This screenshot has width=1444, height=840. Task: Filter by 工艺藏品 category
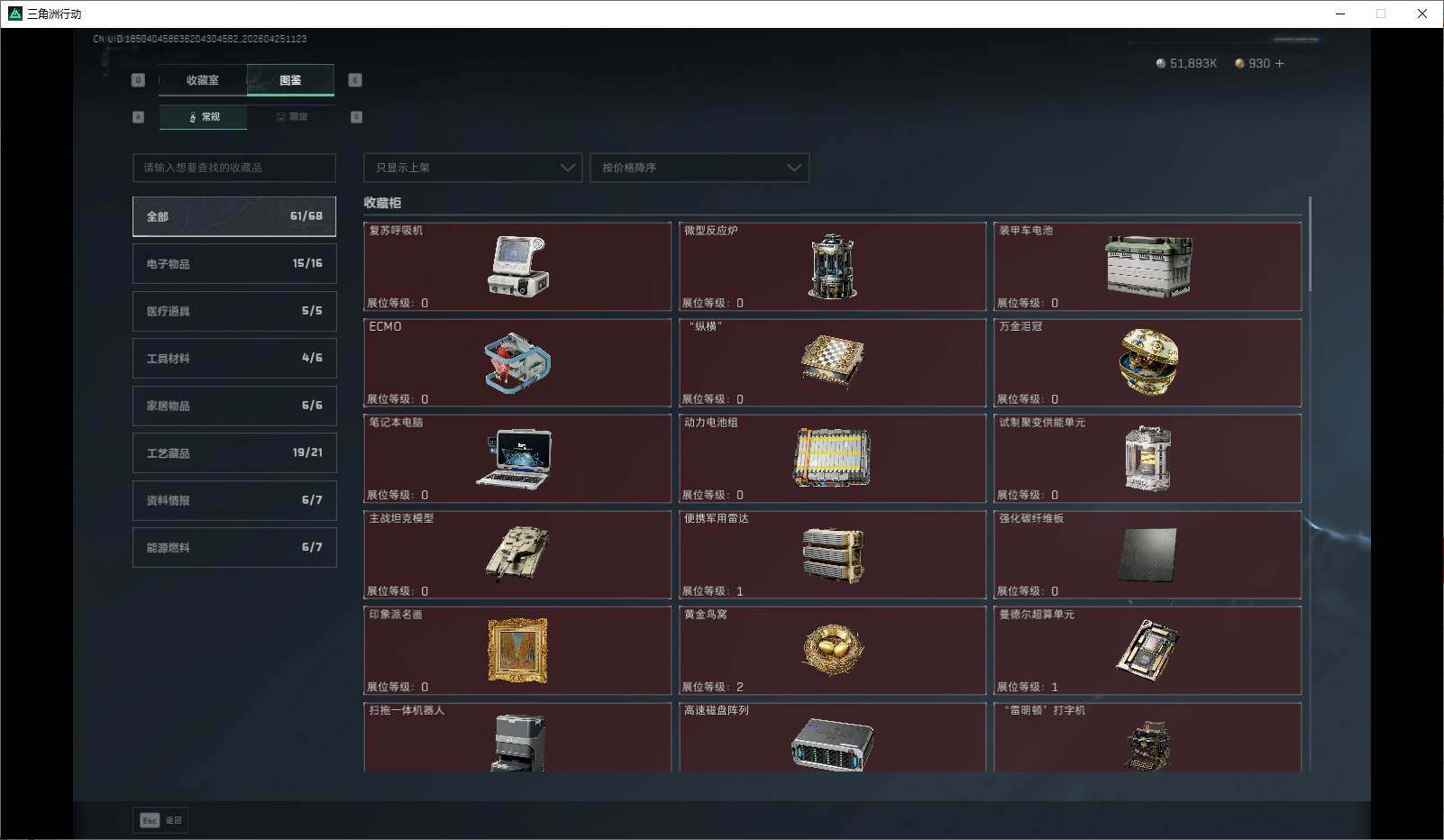(x=234, y=453)
